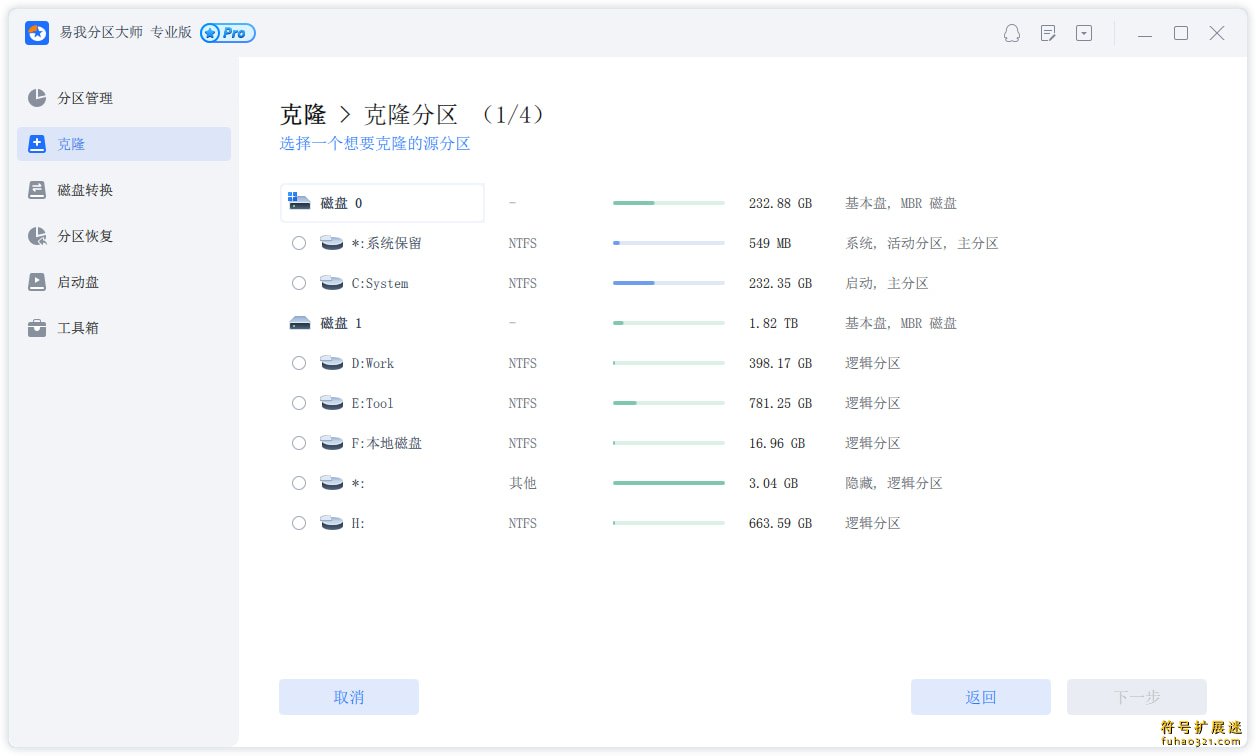1256x756 pixels.
Task: Click the 克隆 sidebar icon
Action: point(37,144)
